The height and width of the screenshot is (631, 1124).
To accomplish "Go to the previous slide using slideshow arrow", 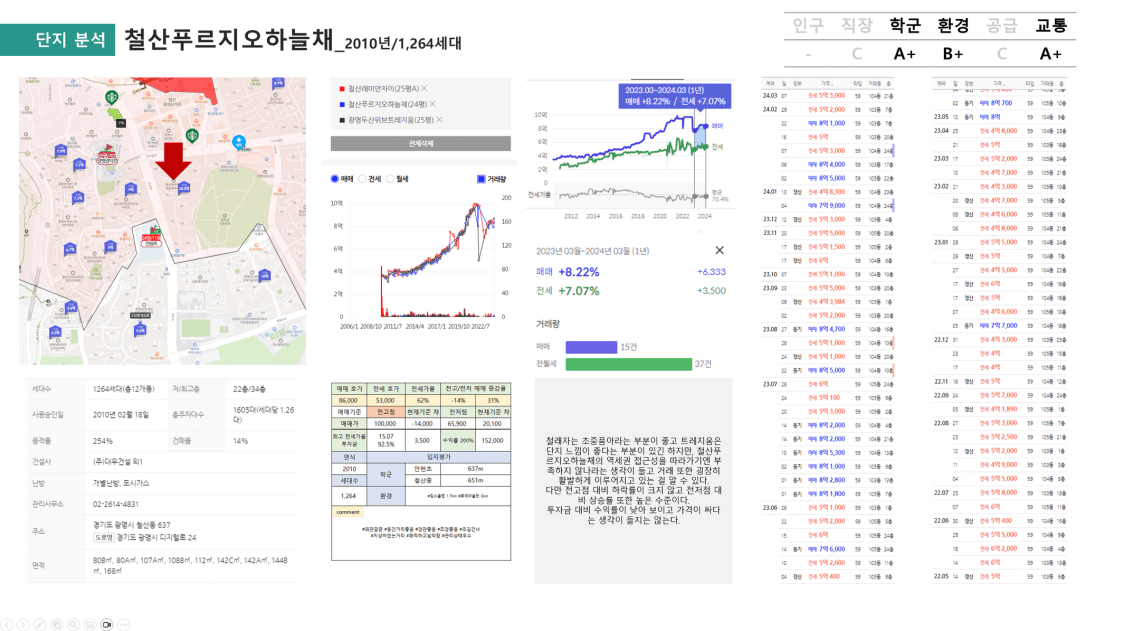I will 6,625.
